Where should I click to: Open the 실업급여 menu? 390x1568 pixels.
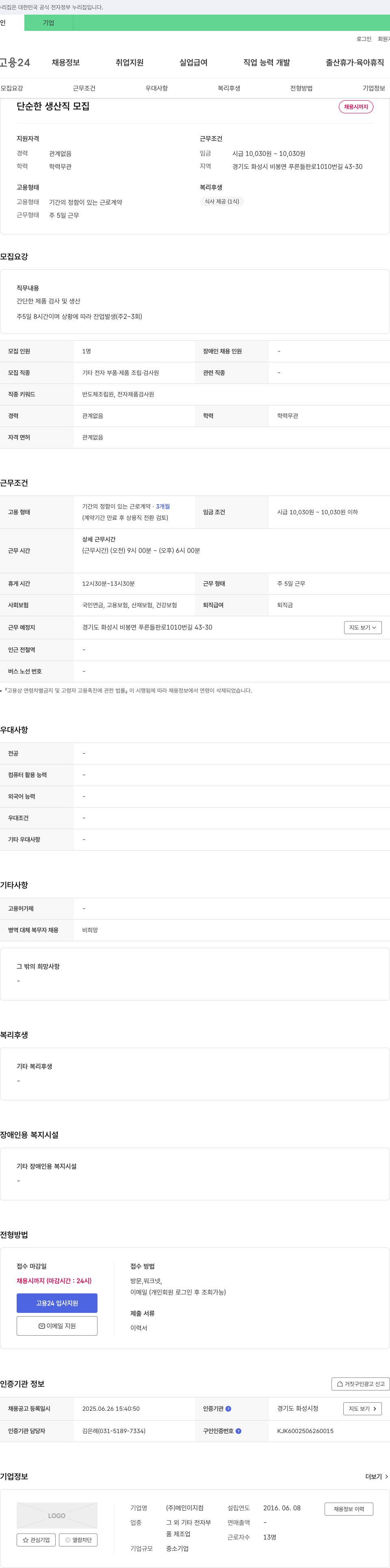click(193, 63)
